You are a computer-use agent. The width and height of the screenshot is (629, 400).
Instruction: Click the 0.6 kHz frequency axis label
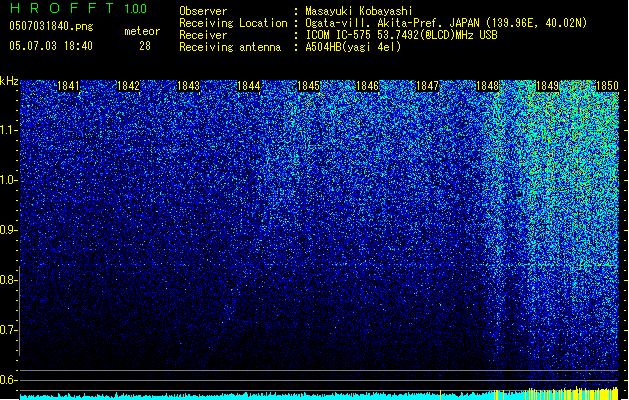click(x=9, y=380)
